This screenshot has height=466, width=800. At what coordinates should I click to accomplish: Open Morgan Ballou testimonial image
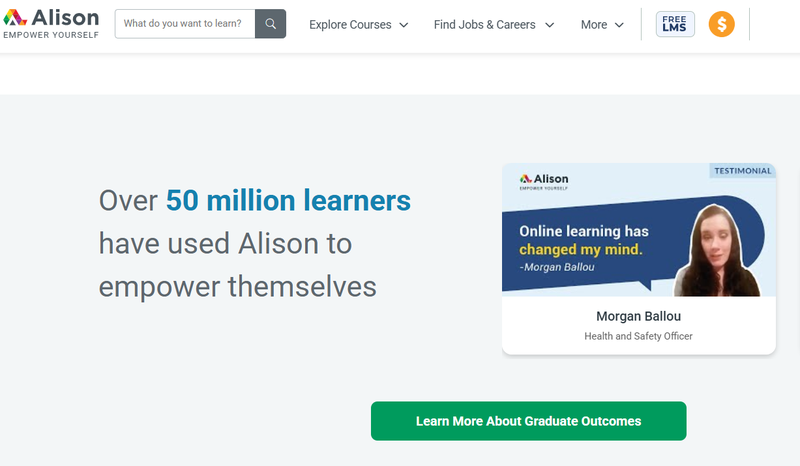tap(639, 230)
